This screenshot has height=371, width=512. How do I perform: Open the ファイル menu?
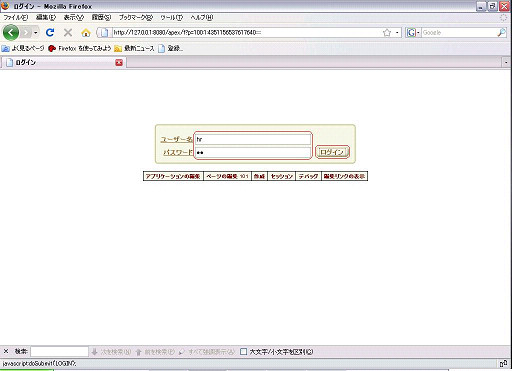tap(16, 17)
